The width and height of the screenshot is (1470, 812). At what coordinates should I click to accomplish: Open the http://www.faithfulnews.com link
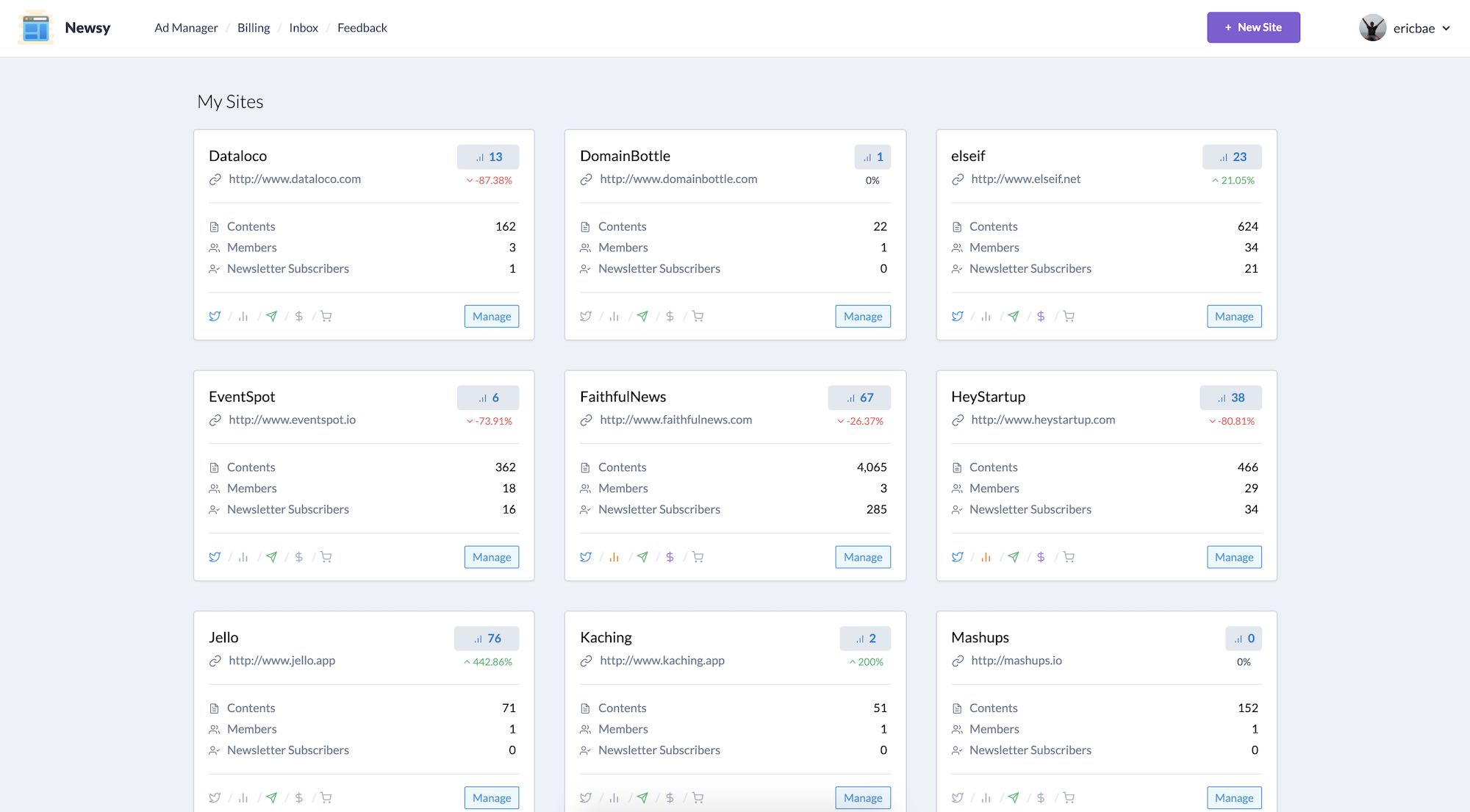(675, 420)
